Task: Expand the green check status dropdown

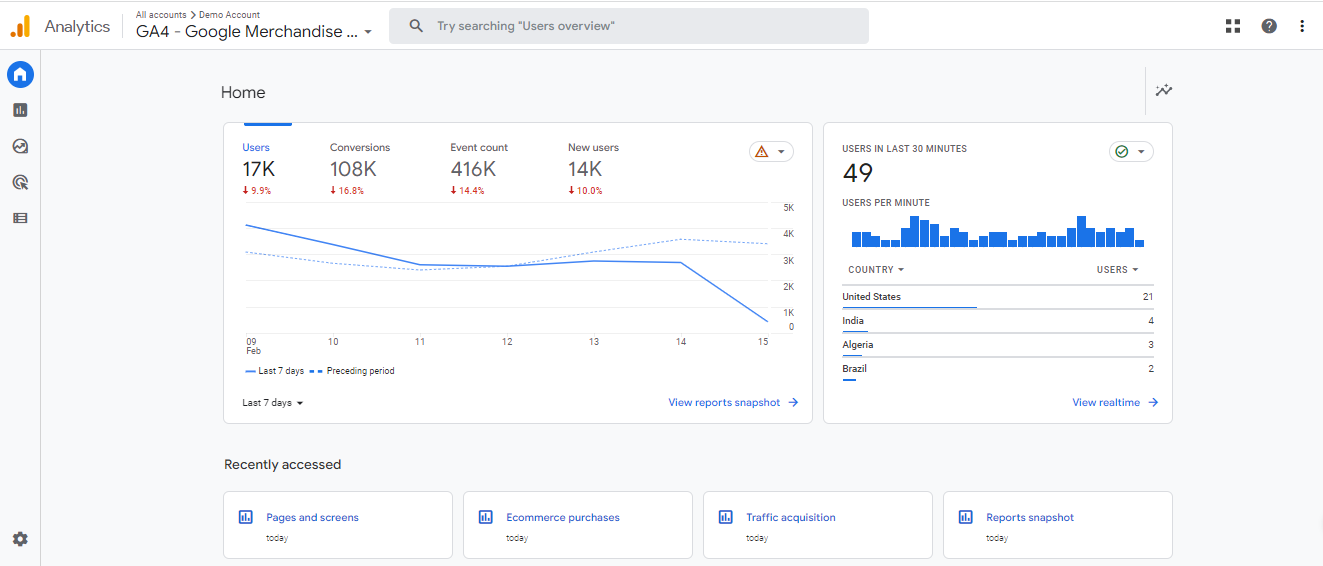Action: click(1131, 152)
